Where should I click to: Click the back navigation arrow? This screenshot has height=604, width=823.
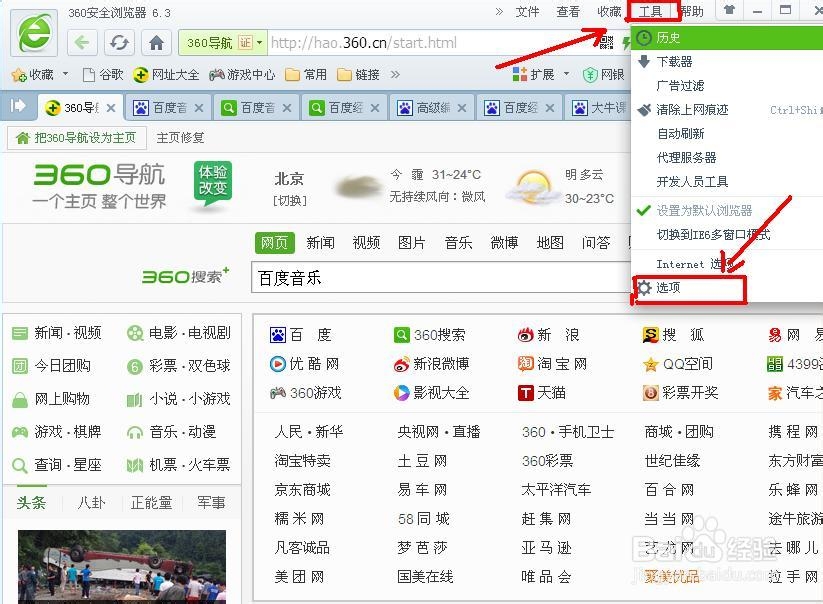(80, 44)
